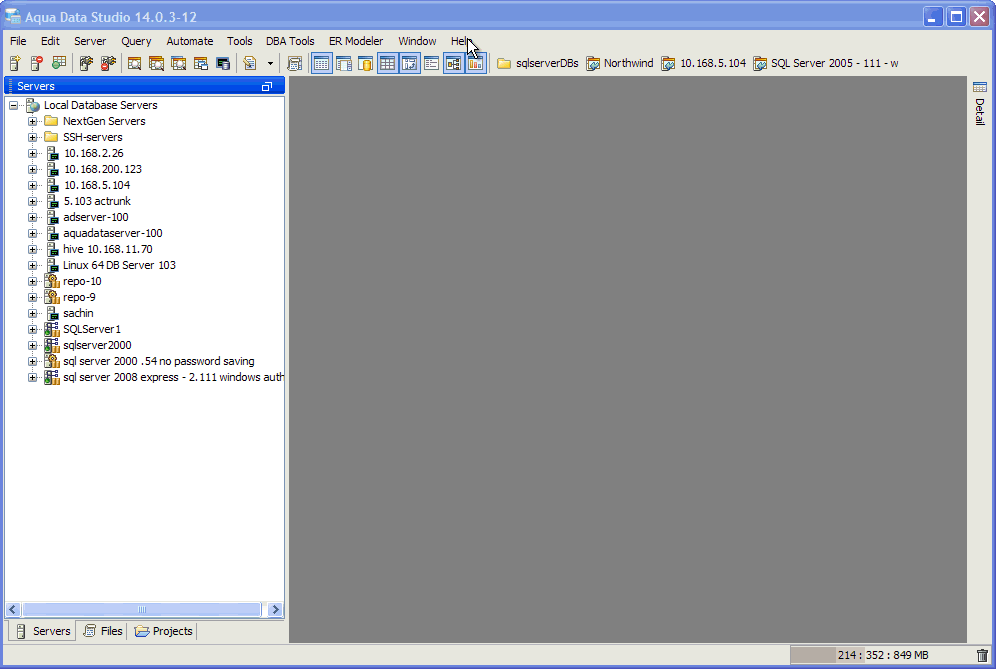The width and height of the screenshot is (996, 669).
Task: Open the Automate menu
Action: tap(190, 41)
